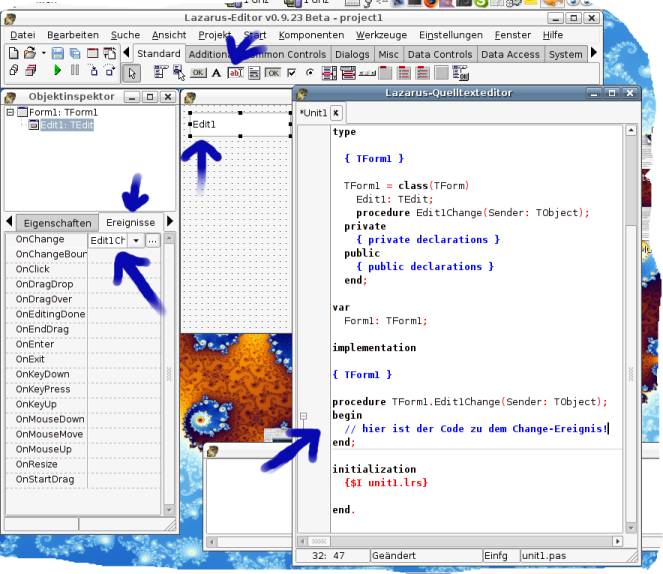
Task: Click the Save All icon
Action: click(x=75, y=53)
